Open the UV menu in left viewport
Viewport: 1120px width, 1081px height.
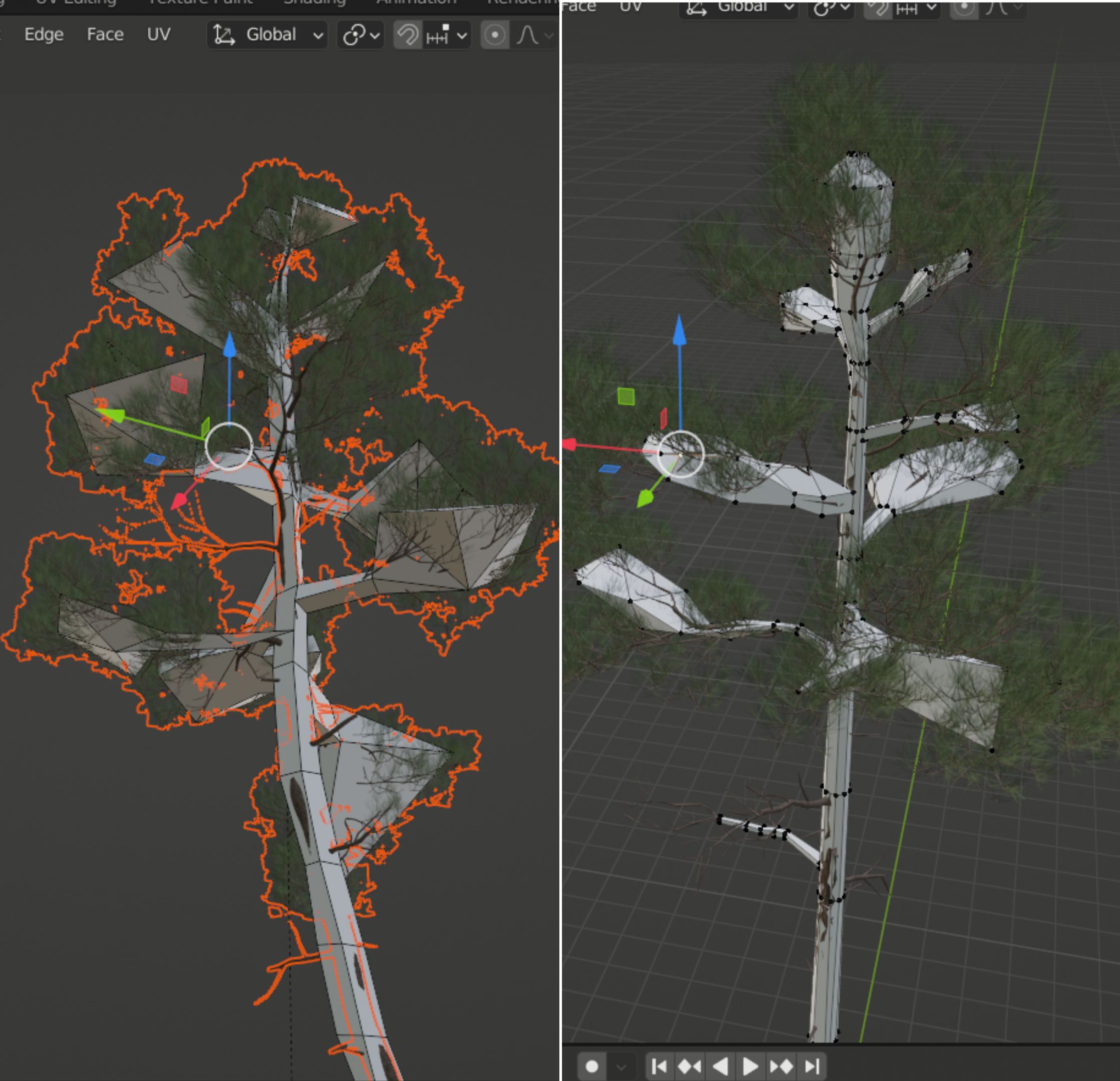(158, 35)
